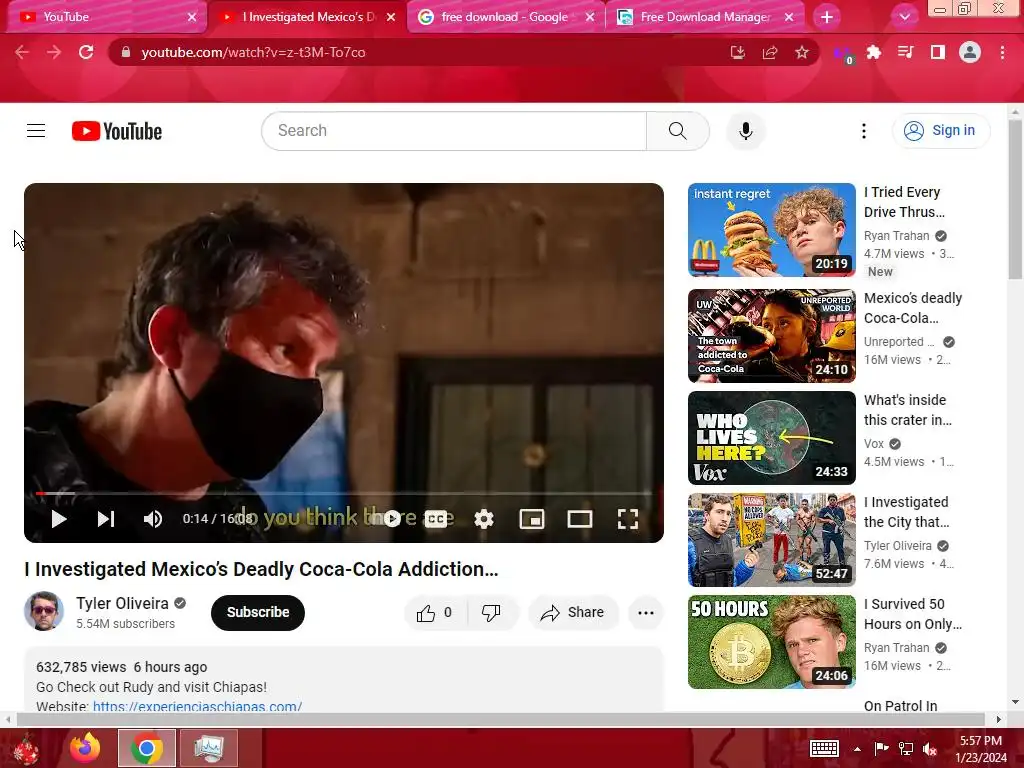Open experienciaschiapas.com link in description
Screen dimensions: 1024x768
click(x=197, y=705)
